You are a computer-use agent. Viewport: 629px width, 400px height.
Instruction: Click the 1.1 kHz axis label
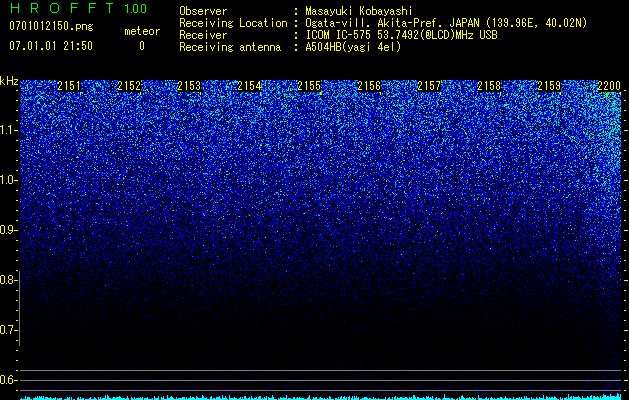tap(7, 130)
